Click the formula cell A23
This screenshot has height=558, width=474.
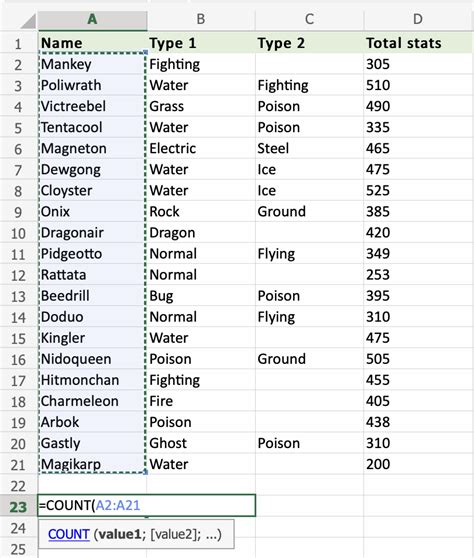pyautogui.click(x=146, y=505)
